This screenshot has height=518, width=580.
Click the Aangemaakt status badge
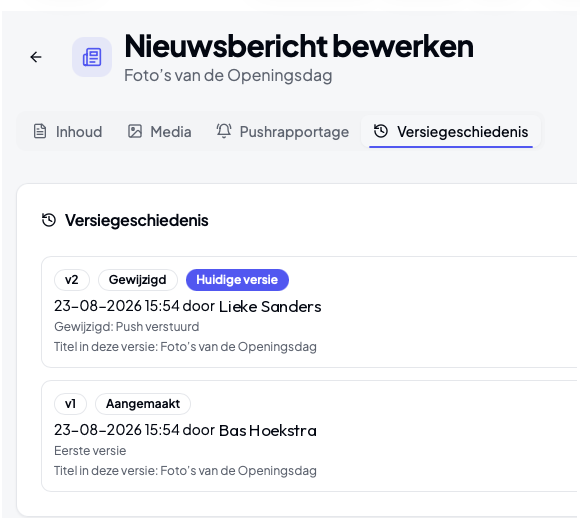tap(143, 404)
